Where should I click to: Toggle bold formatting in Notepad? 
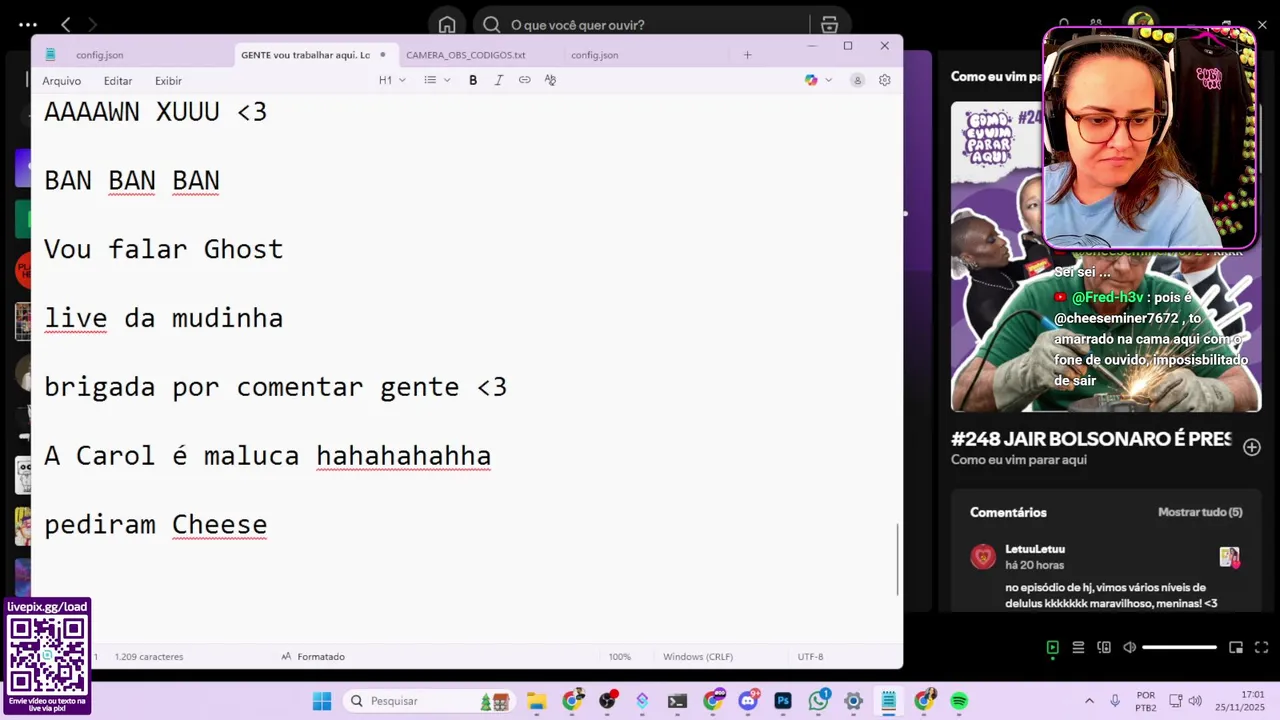[473, 80]
